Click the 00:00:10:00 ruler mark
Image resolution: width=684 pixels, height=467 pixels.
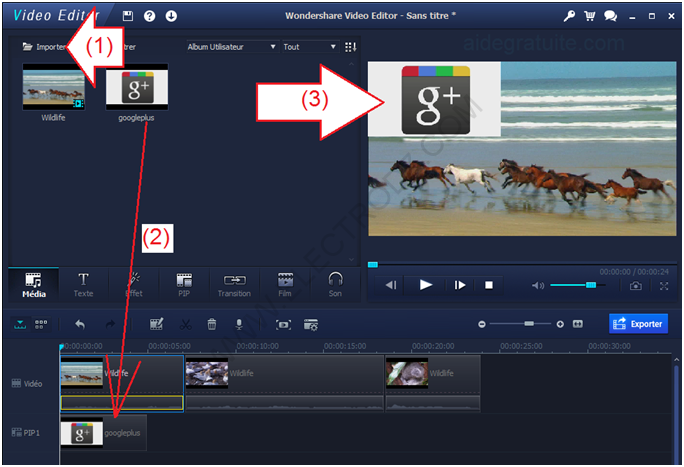(x=257, y=346)
